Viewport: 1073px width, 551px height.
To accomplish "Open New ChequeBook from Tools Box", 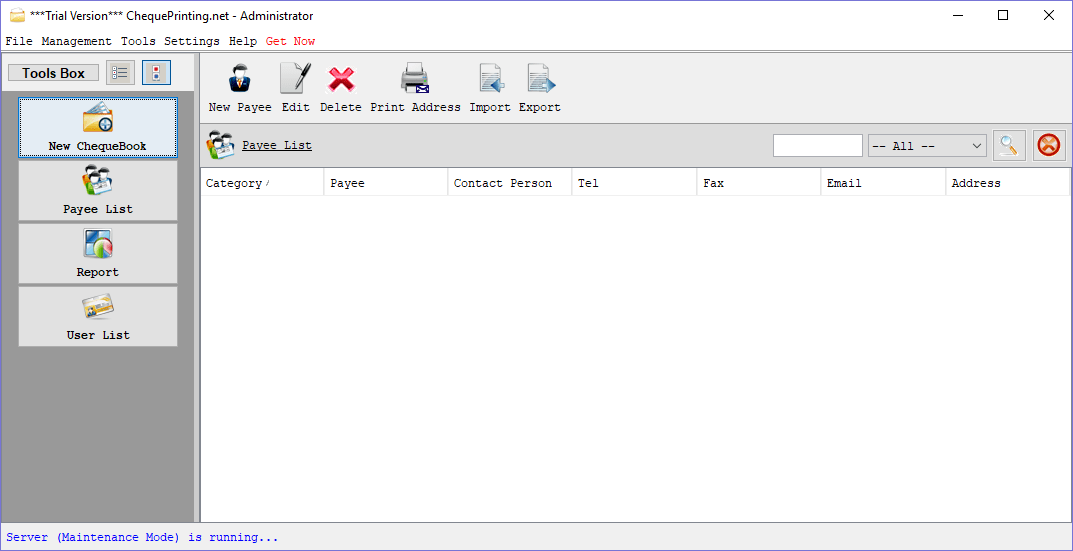I will point(98,127).
